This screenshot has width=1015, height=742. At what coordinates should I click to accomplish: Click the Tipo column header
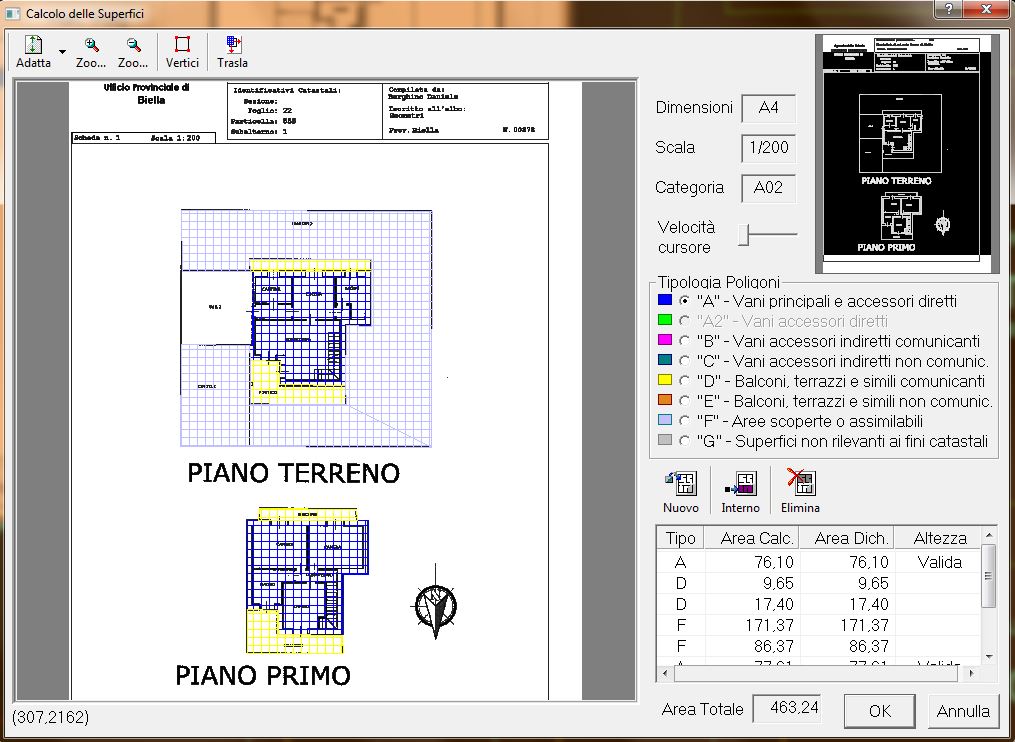pos(680,538)
